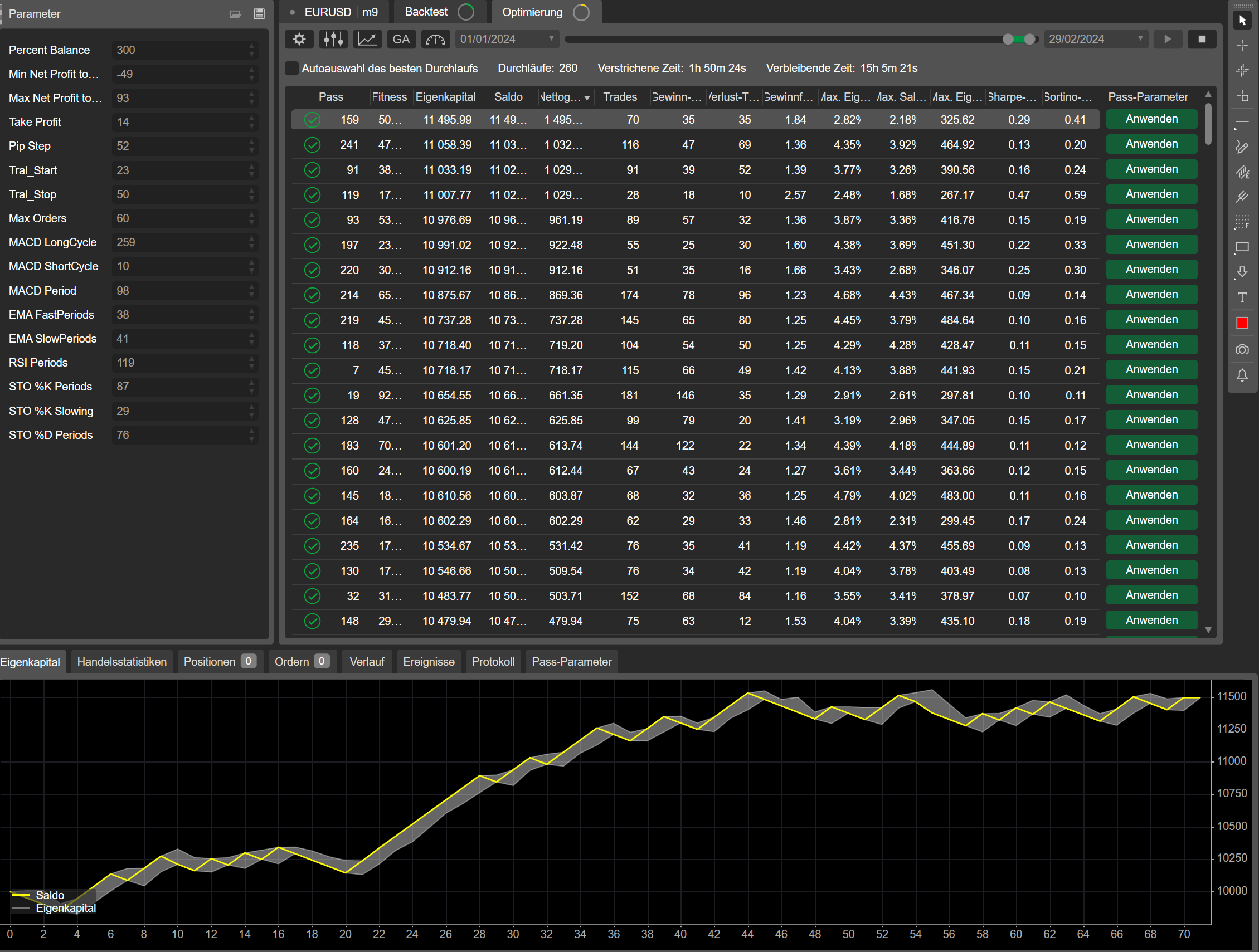Open the red color swatch
This screenshot has height=952, width=1259.
tap(1242, 323)
